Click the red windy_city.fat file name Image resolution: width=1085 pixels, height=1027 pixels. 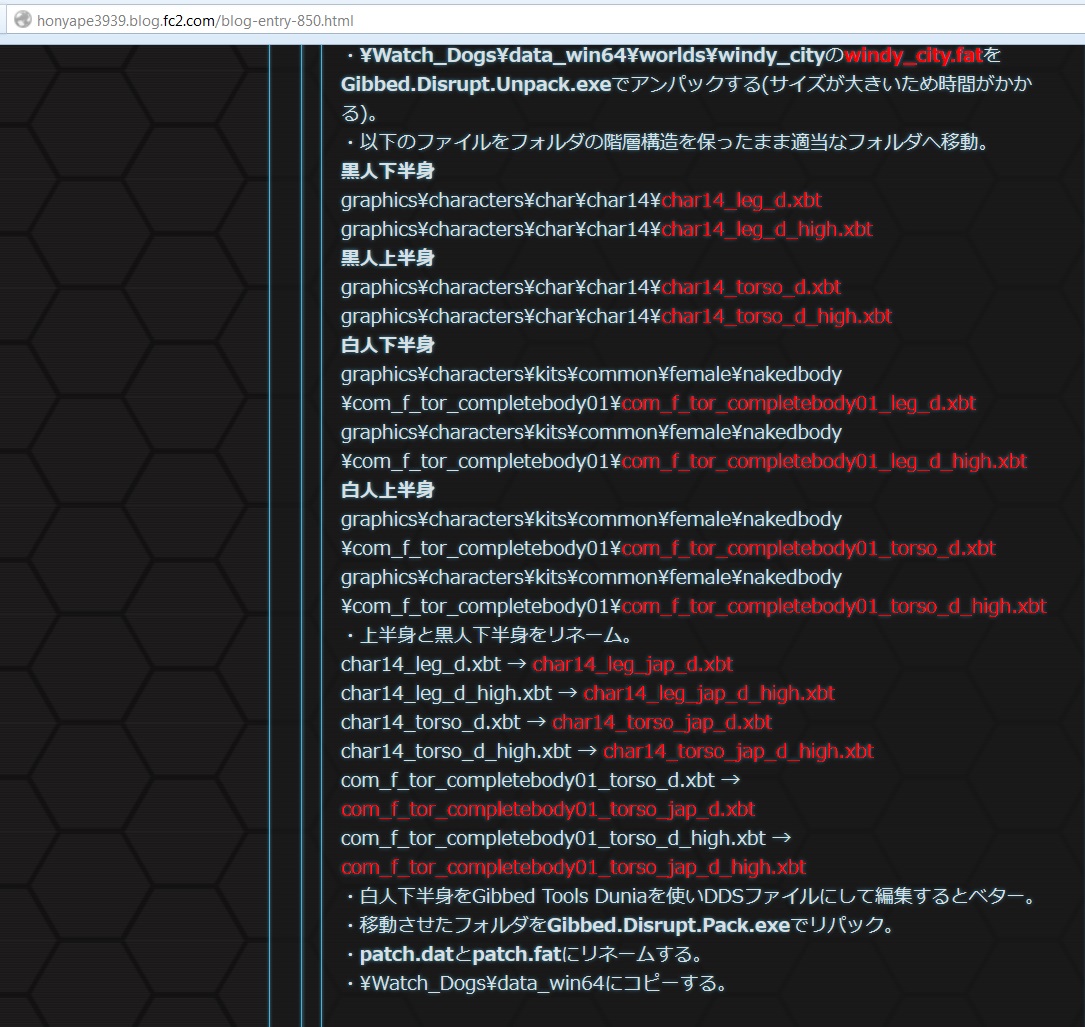click(x=913, y=55)
